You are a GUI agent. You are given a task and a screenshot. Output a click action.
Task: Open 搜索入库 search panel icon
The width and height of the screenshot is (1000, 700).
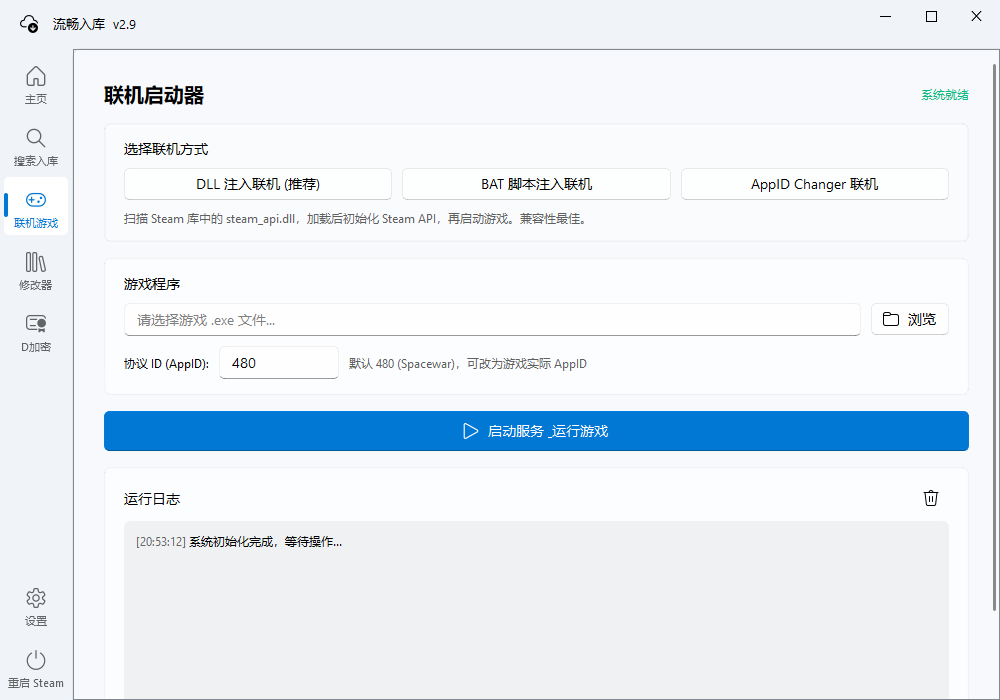click(35, 138)
